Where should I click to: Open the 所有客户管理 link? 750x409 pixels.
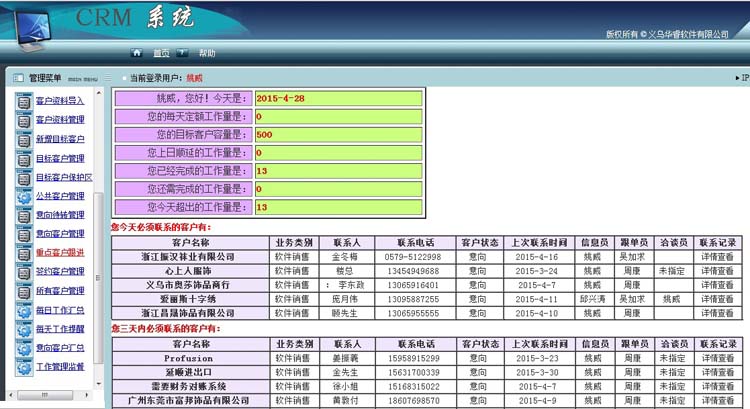pyautogui.click(x=60, y=290)
